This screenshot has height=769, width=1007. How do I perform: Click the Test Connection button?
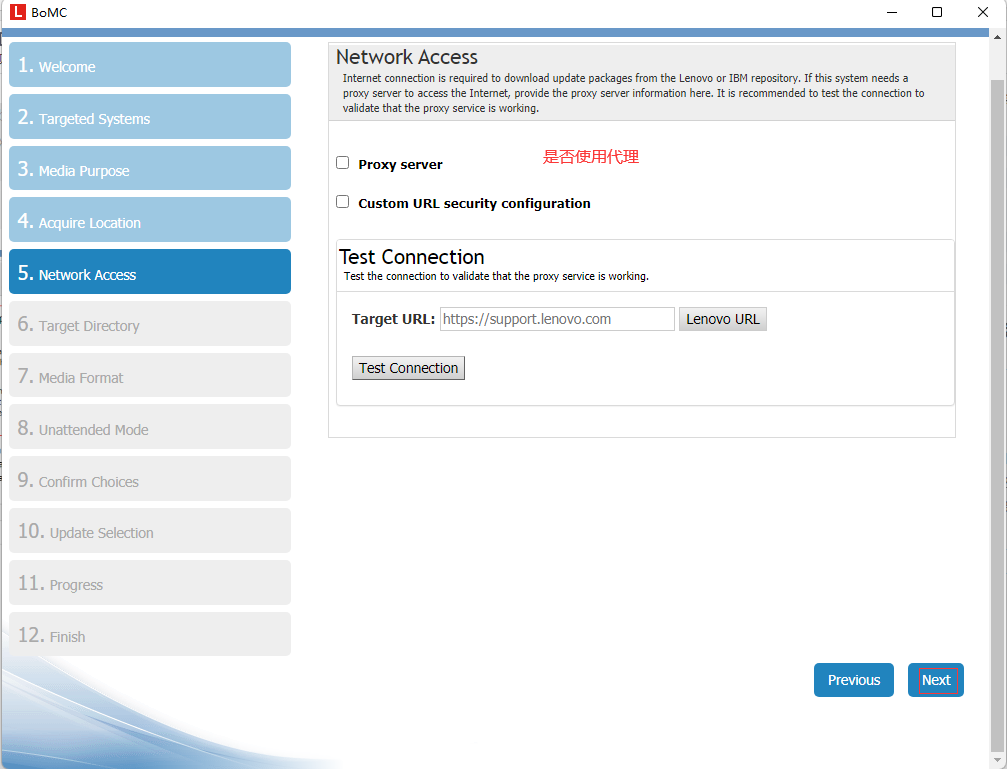tap(408, 368)
